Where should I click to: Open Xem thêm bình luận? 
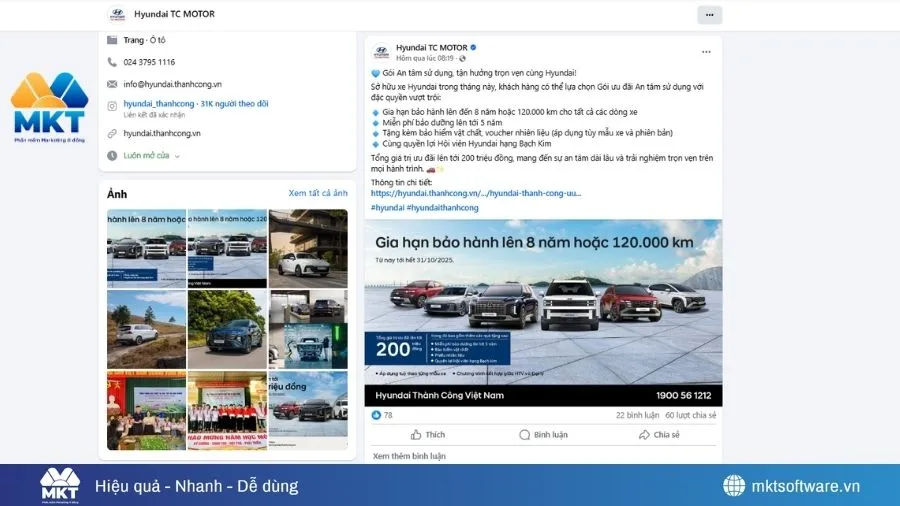409,456
